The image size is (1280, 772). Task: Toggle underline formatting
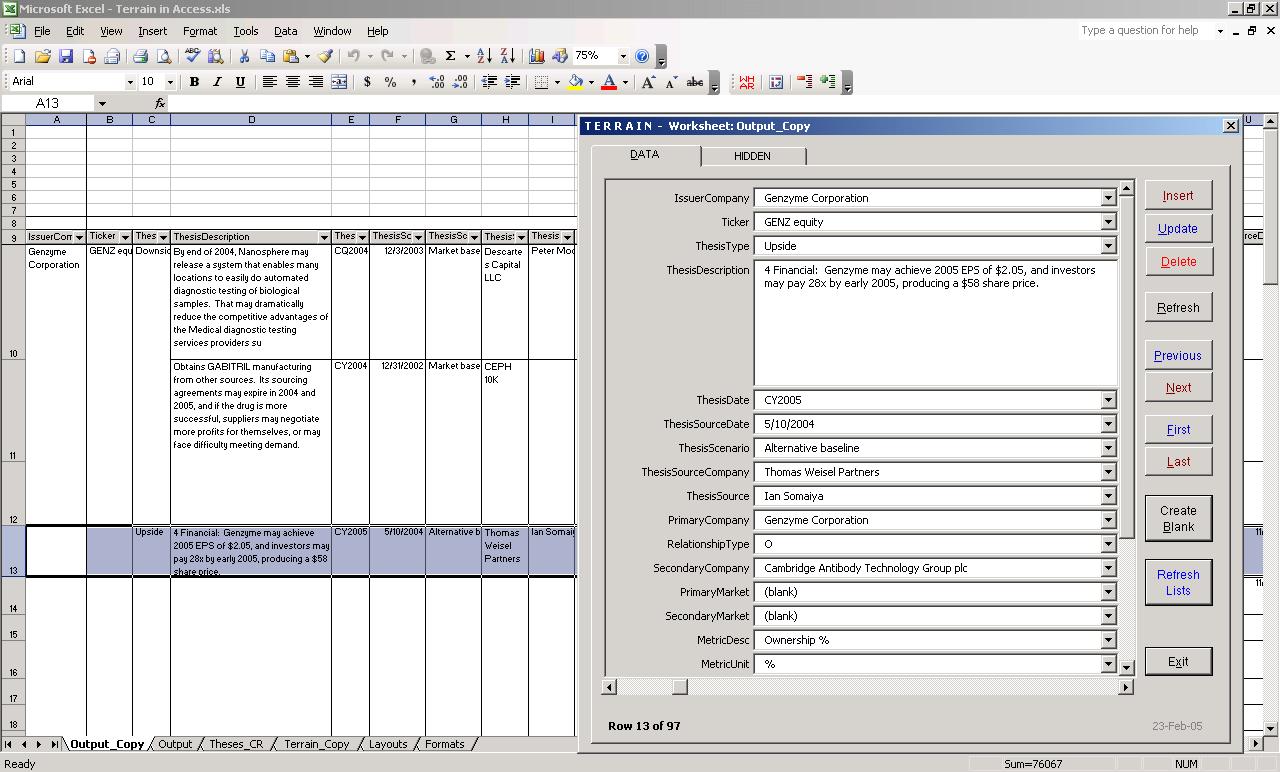click(x=240, y=82)
